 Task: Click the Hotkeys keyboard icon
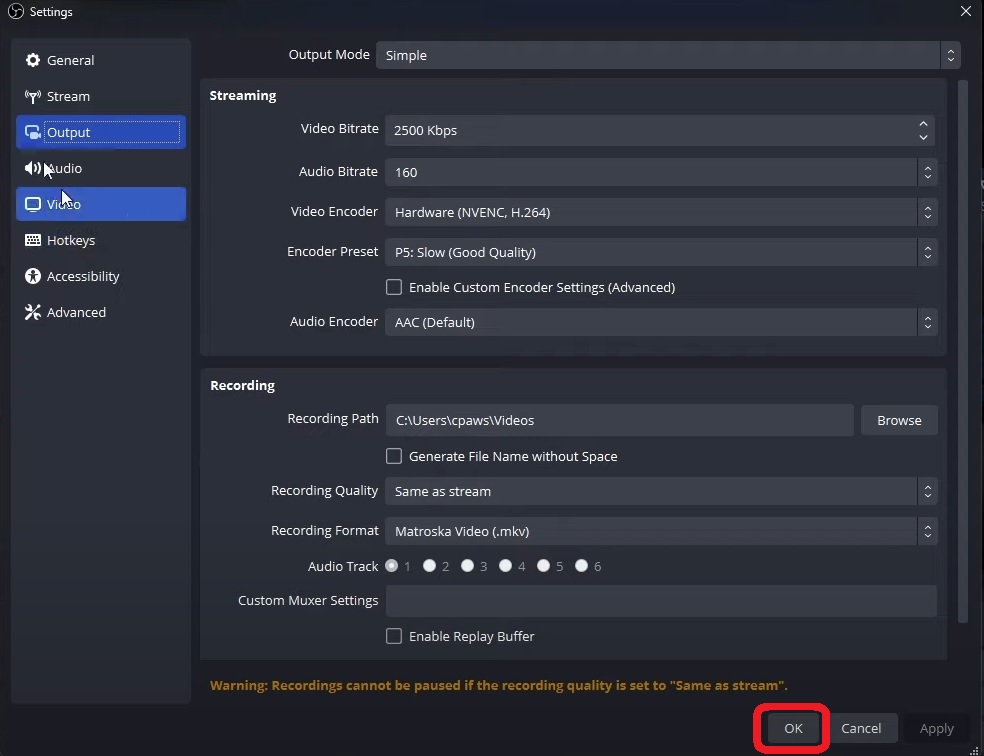click(33, 240)
